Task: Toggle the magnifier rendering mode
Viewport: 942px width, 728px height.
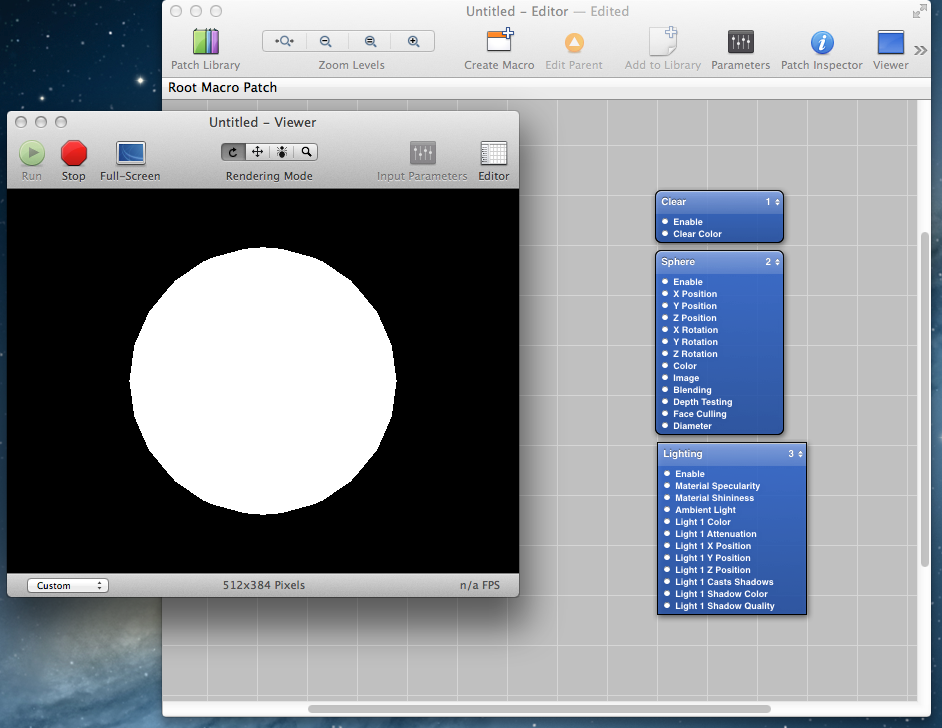Action: tap(306, 152)
